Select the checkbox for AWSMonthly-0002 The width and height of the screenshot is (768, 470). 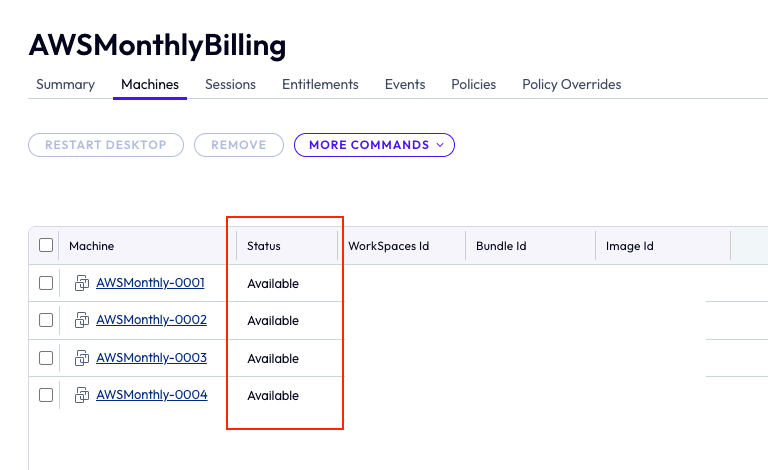tap(46, 320)
